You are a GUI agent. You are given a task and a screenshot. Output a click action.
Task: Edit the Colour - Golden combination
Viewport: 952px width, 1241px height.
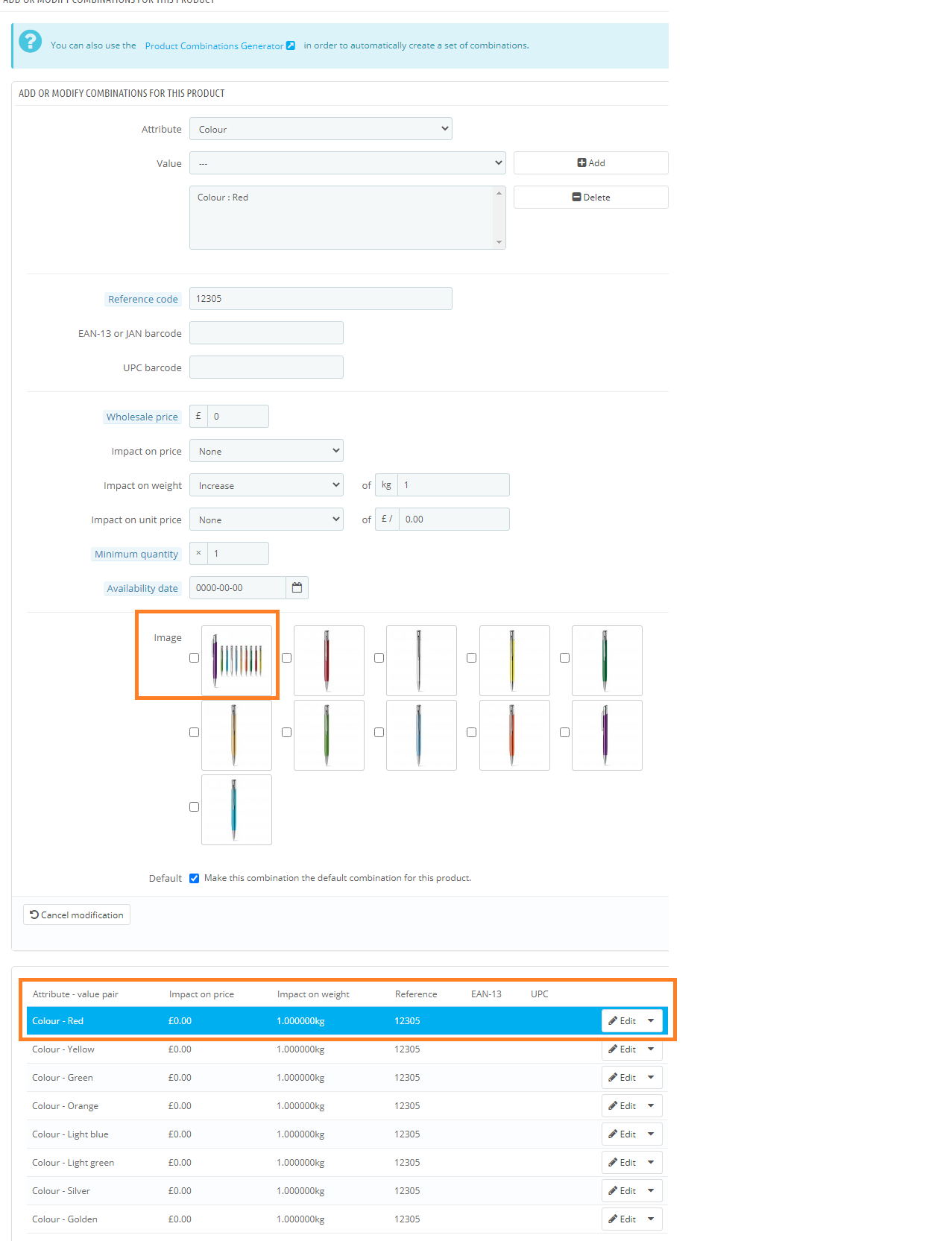622,1219
